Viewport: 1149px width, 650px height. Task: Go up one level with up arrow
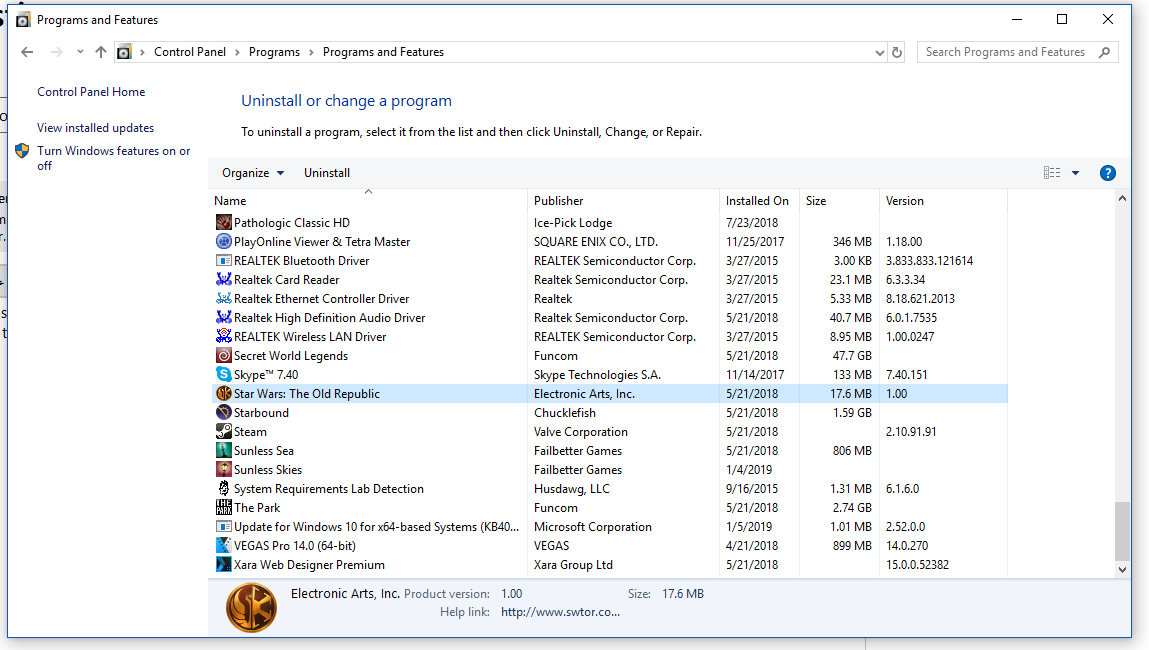[101, 52]
